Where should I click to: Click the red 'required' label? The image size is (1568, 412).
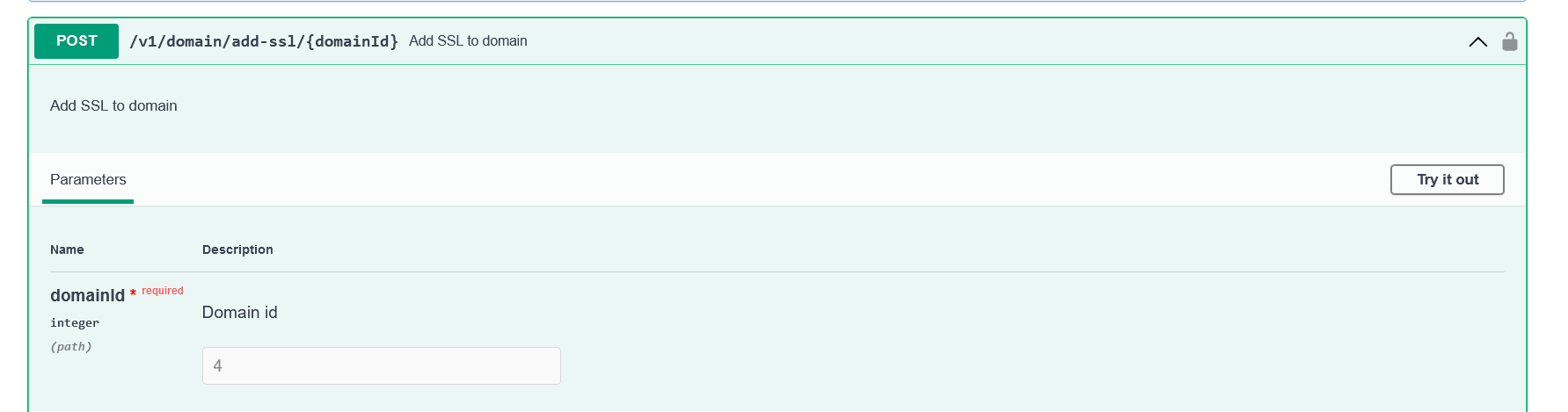tap(163, 291)
